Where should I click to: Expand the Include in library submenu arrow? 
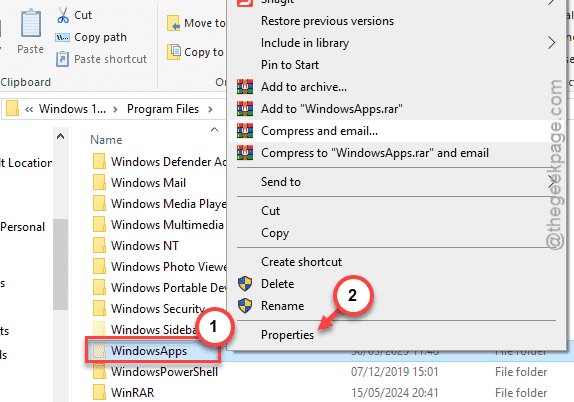click(x=551, y=43)
